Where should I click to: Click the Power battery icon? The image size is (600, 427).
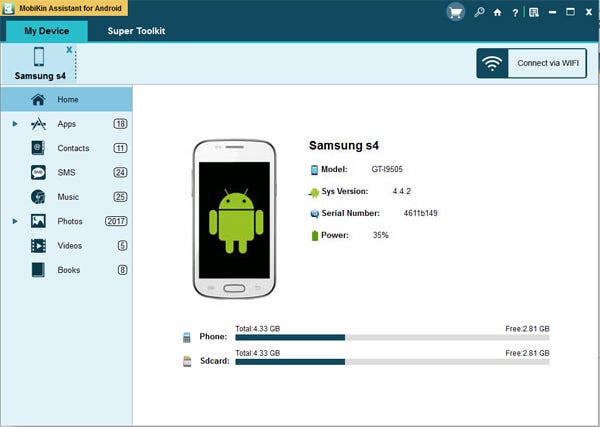(315, 236)
